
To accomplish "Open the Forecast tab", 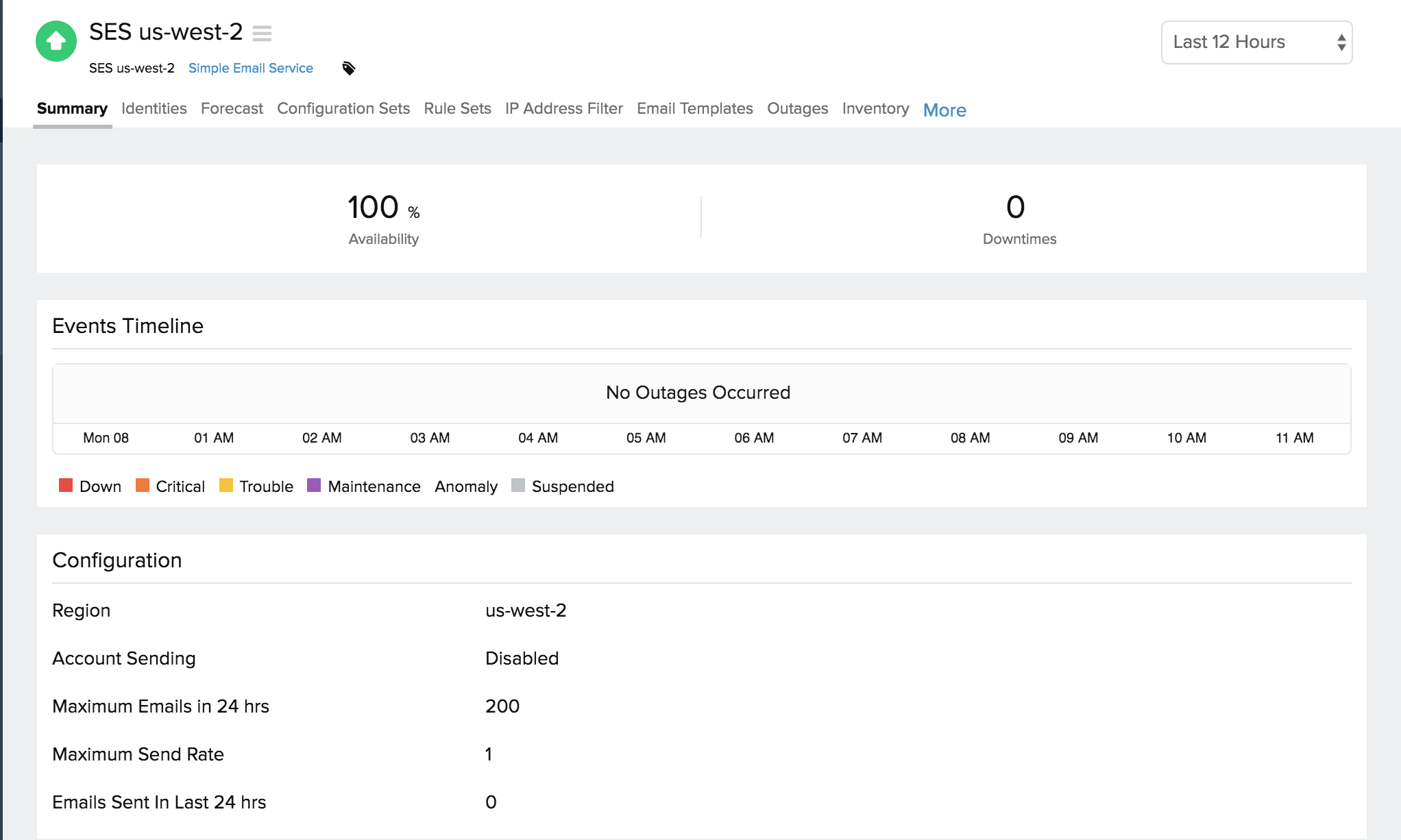I will (x=232, y=109).
